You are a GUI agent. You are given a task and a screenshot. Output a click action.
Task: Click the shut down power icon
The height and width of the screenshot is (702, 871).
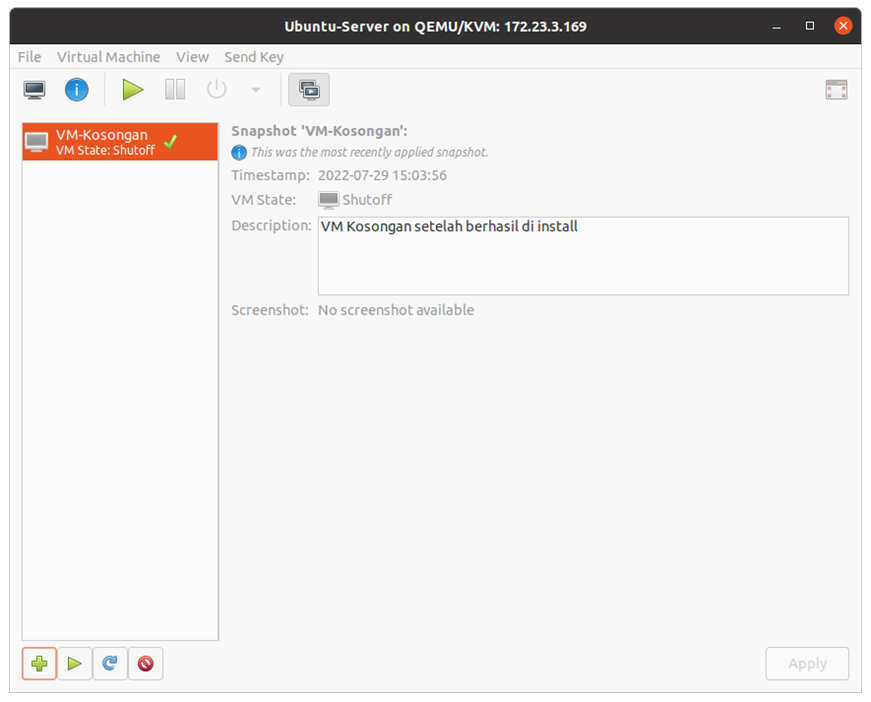(x=217, y=90)
